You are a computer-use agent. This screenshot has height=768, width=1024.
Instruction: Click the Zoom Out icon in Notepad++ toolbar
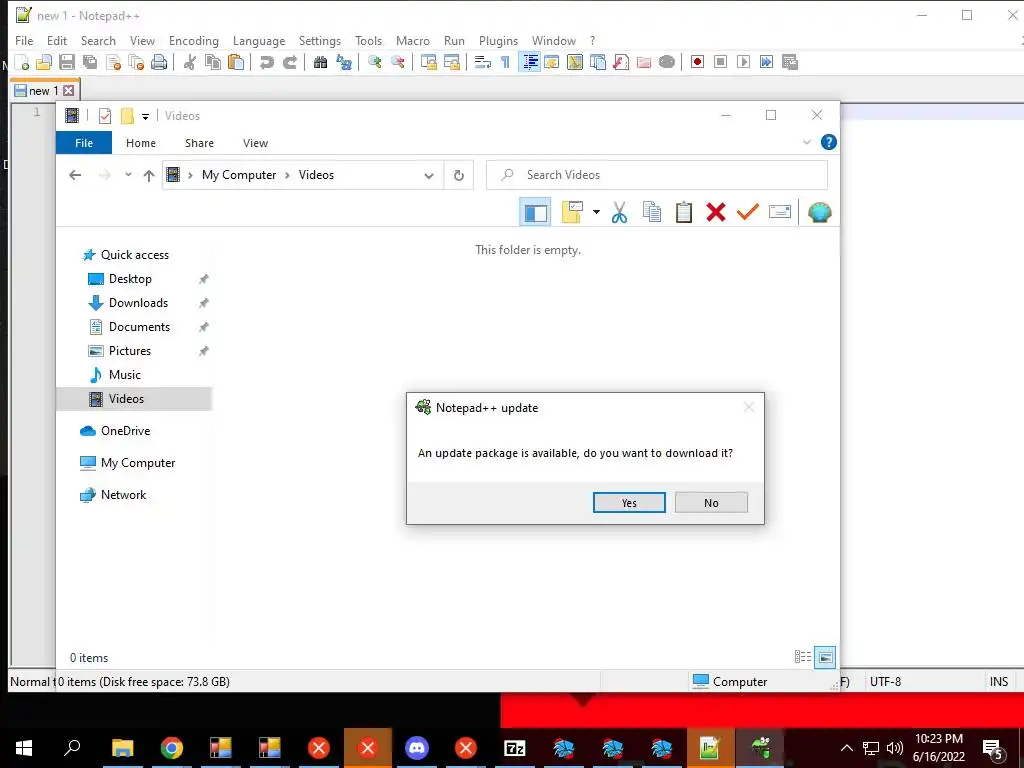click(x=398, y=62)
